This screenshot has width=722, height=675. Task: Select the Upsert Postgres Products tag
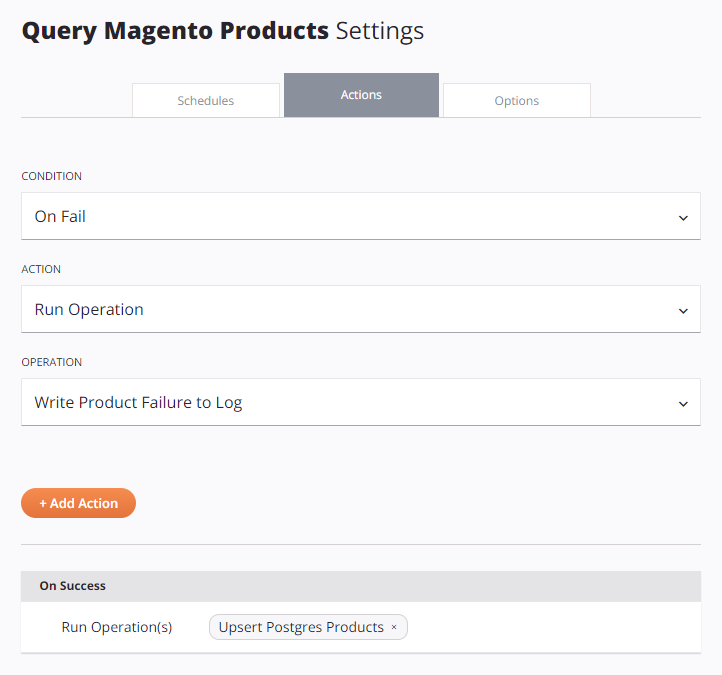(x=301, y=627)
